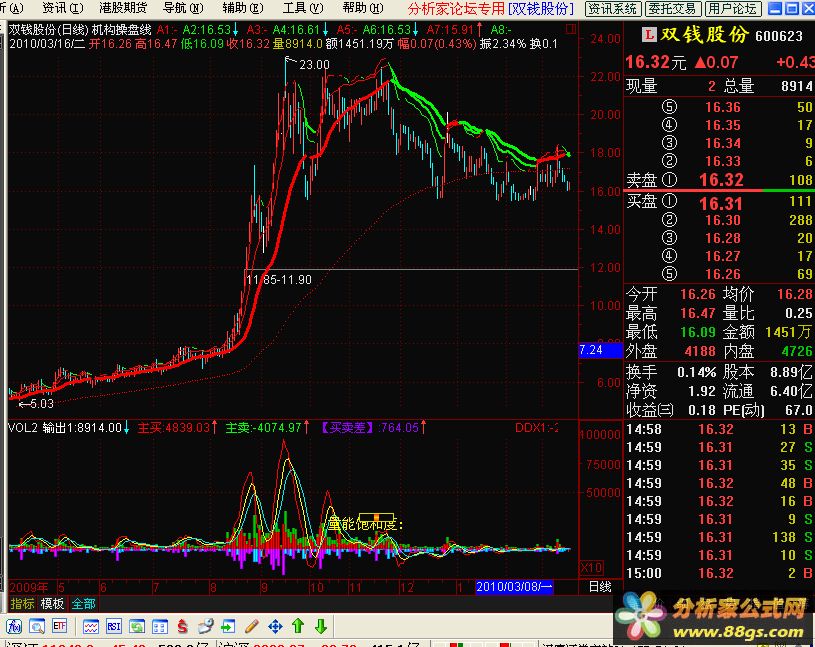Click the red L marker beside 双钱股份
This screenshot has height=647, width=815.
click(649, 35)
